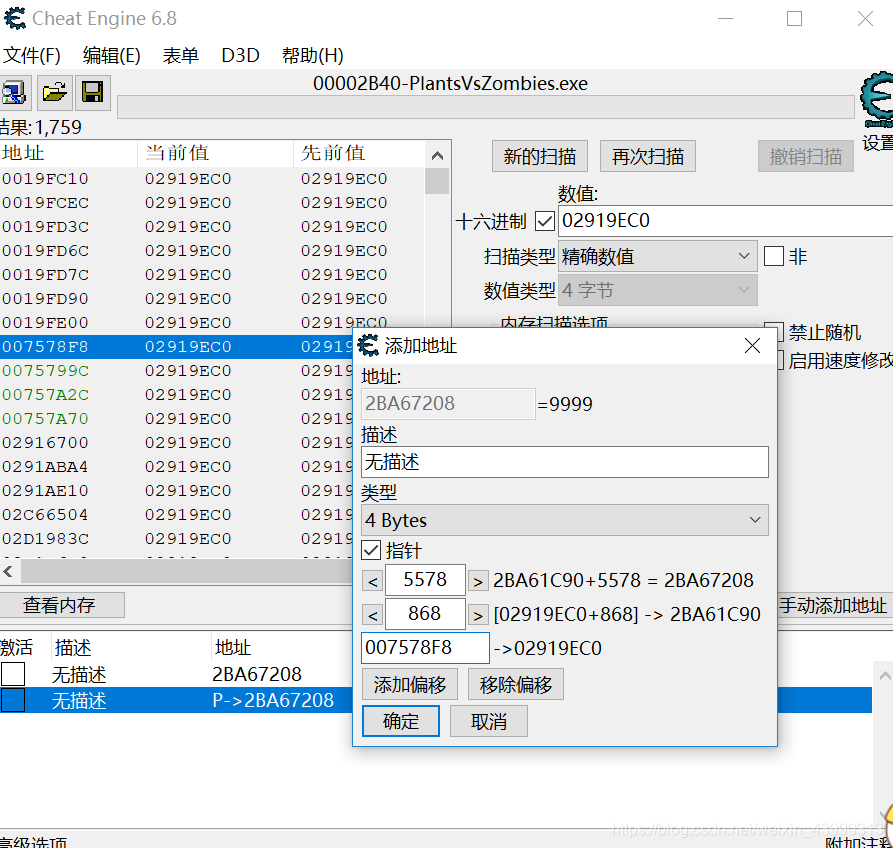
Task: Click the 数值 input field with 02919EC0
Action: click(x=725, y=221)
